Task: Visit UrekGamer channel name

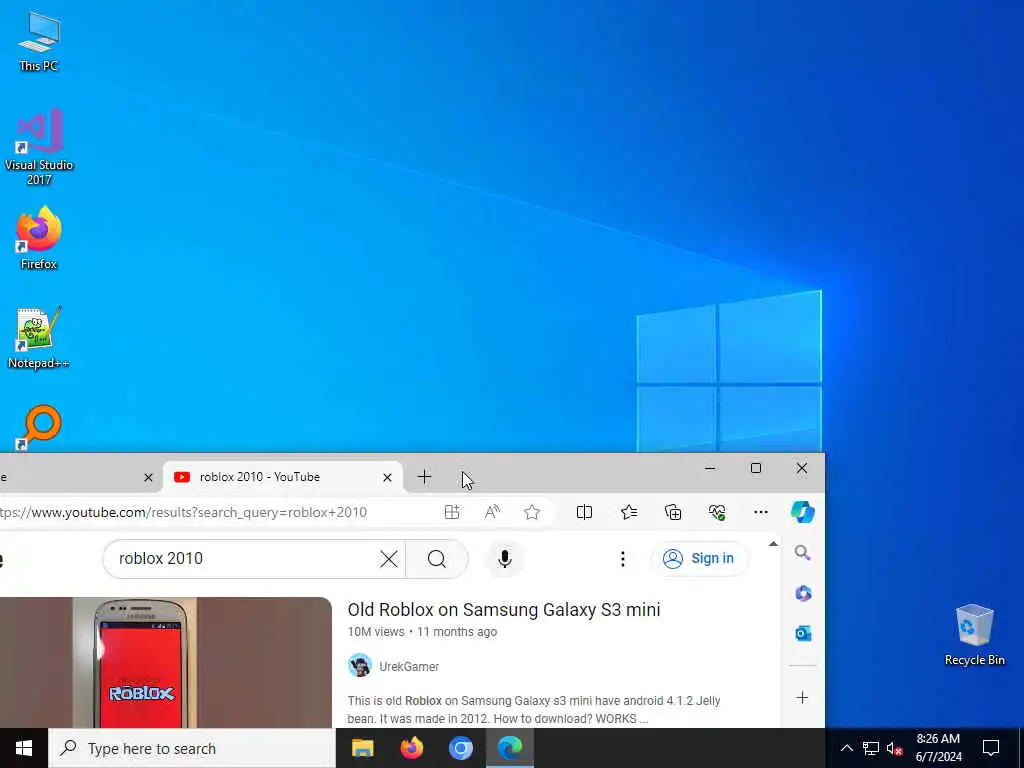Action: click(x=409, y=667)
